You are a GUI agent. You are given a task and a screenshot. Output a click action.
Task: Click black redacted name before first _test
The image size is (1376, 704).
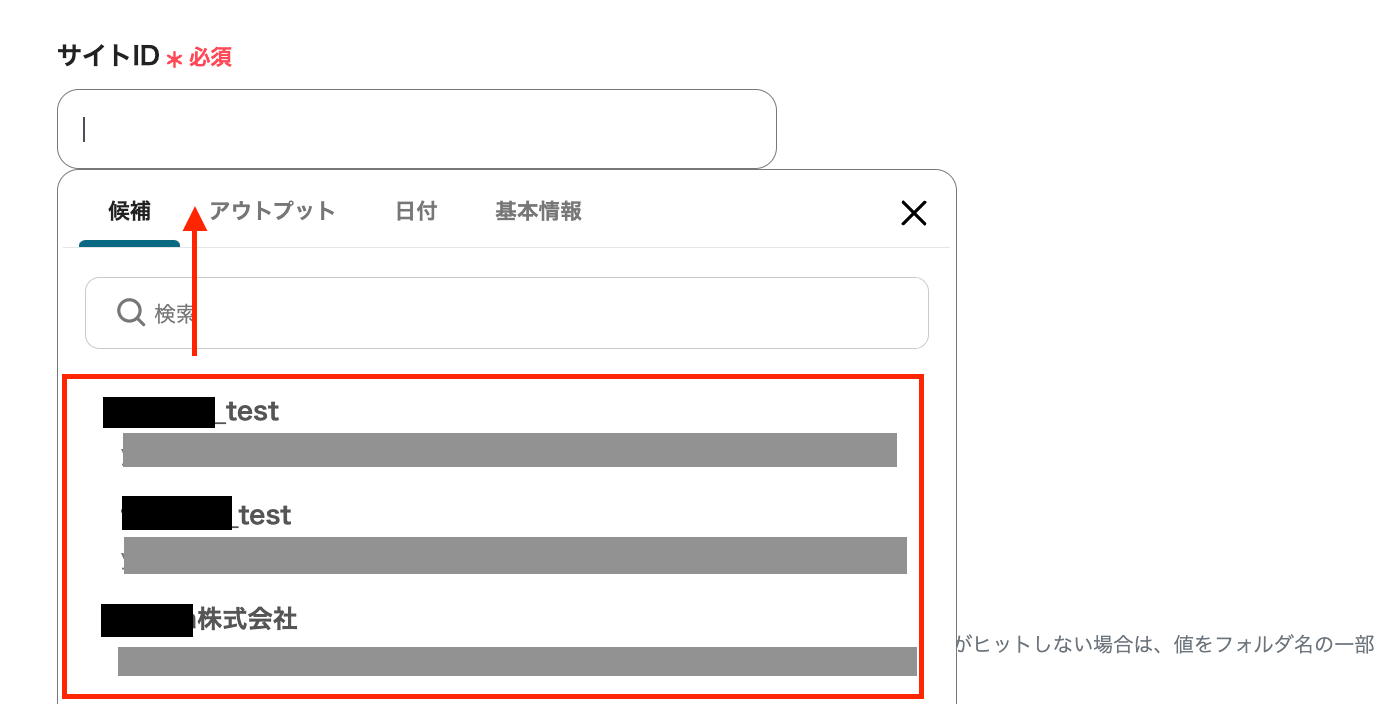(159, 412)
